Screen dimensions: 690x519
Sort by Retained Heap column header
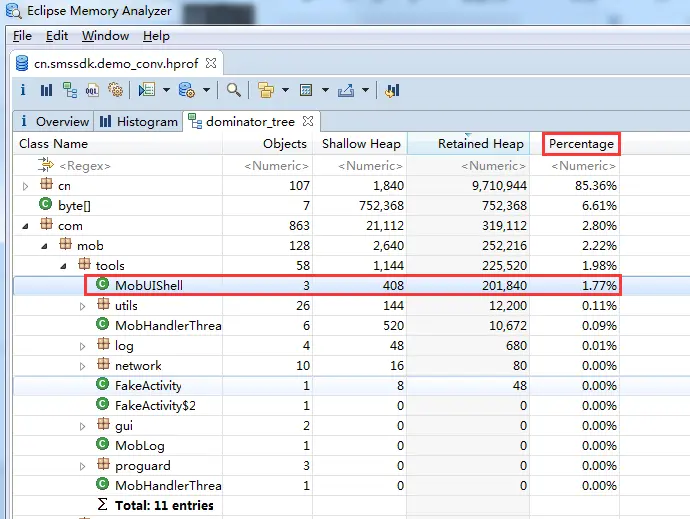[x=469, y=144]
